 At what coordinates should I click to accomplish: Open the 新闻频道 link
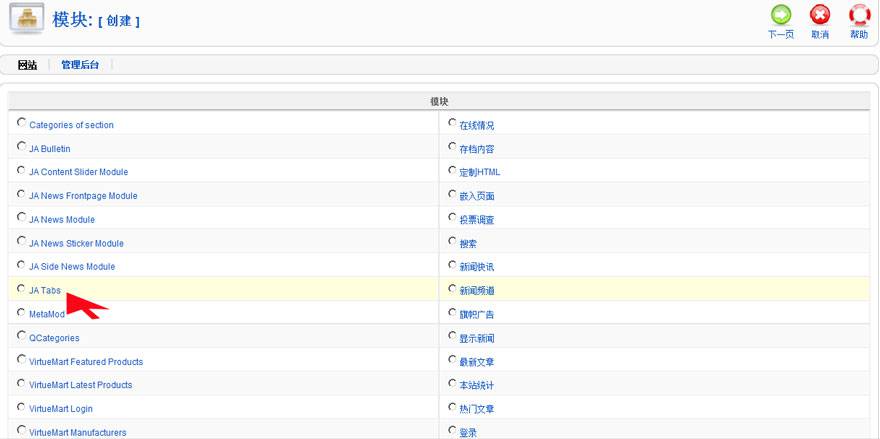click(477, 291)
